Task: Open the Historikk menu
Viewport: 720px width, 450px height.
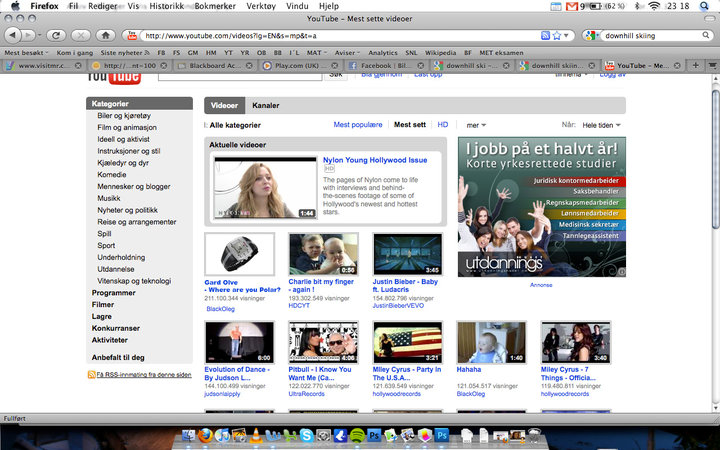Action: [166, 6]
